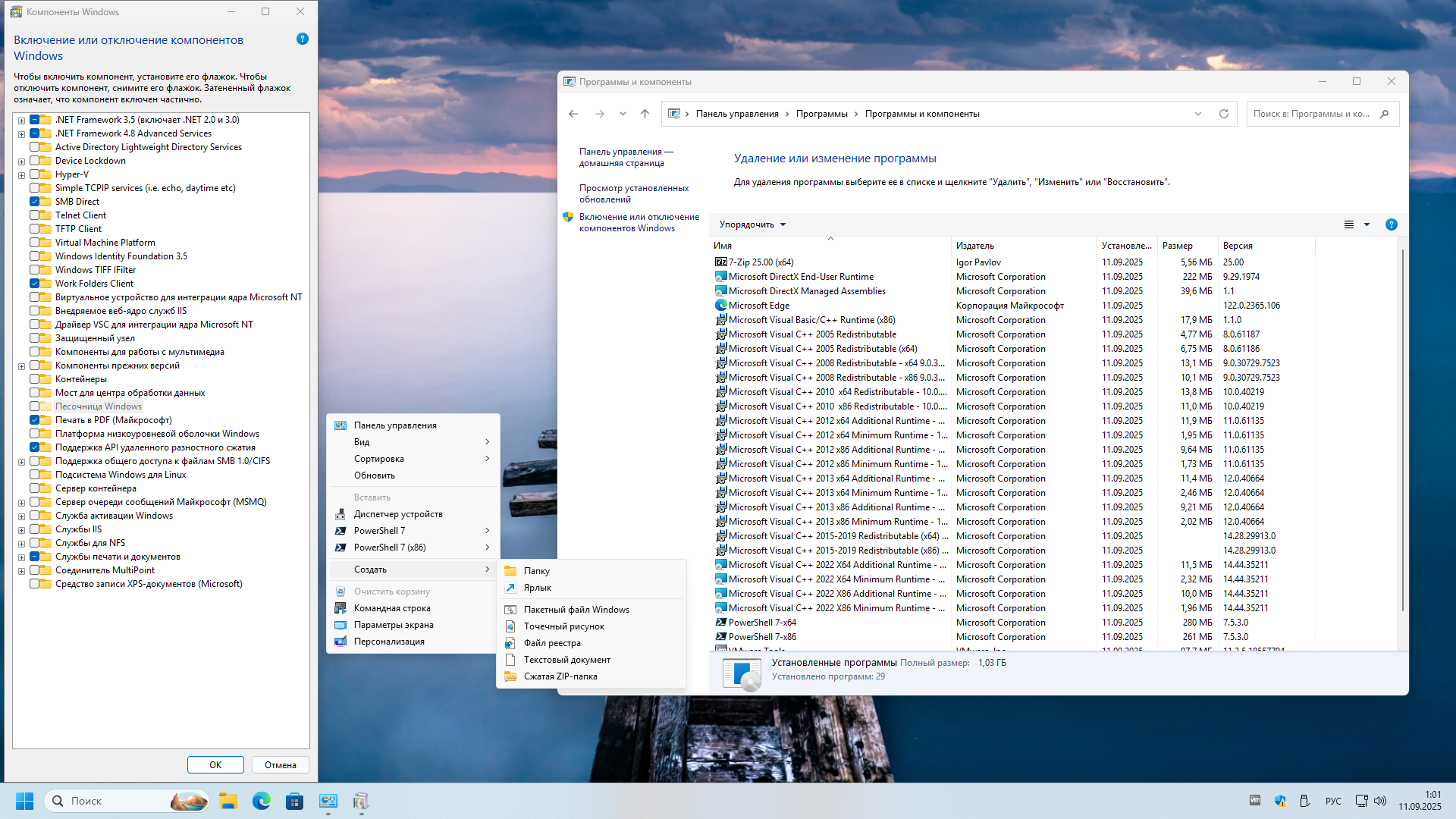Click the forward arrow in Programs window
The width and height of the screenshot is (1456, 819).
pyautogui.click(x=600, y=114)
